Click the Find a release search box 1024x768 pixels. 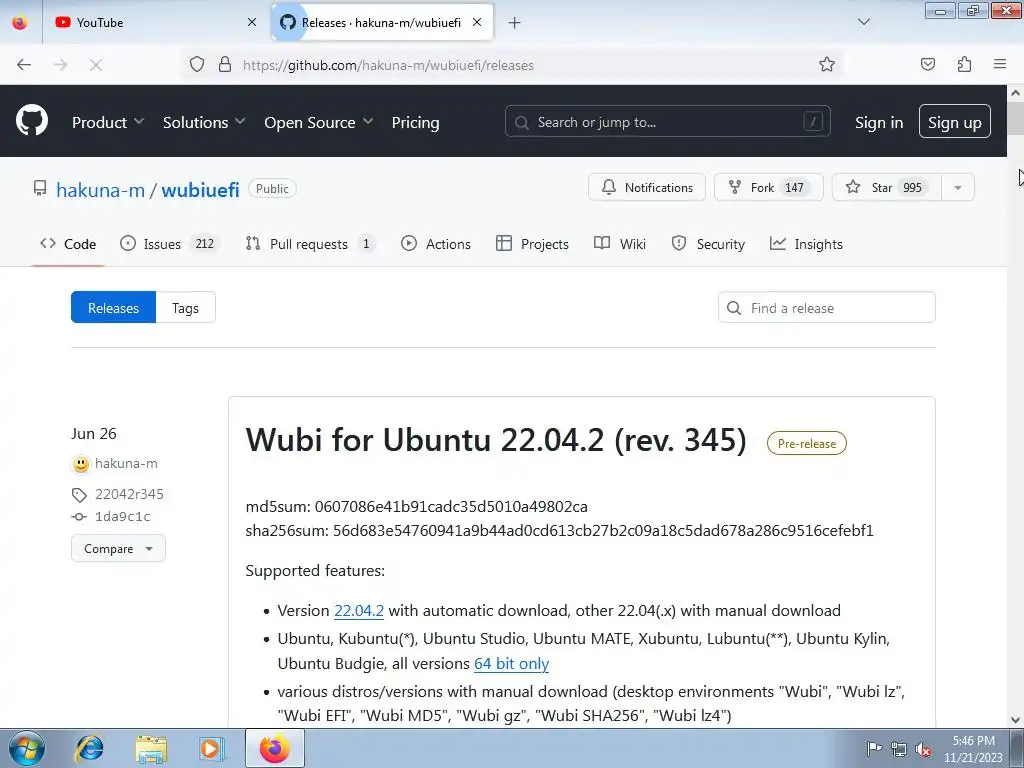pos(827,307)
